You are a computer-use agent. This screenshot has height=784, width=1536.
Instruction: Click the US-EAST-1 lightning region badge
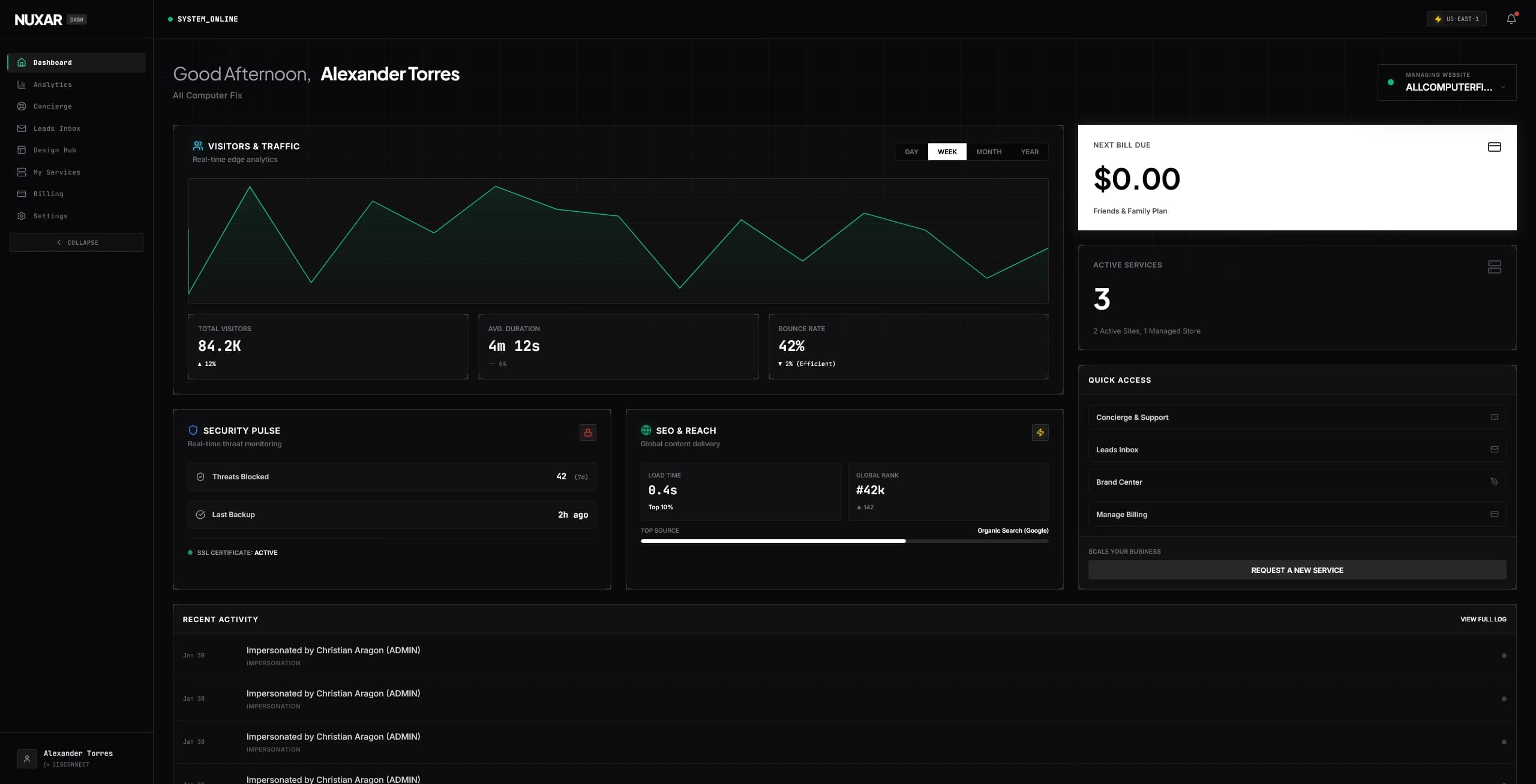(1456, 19)
